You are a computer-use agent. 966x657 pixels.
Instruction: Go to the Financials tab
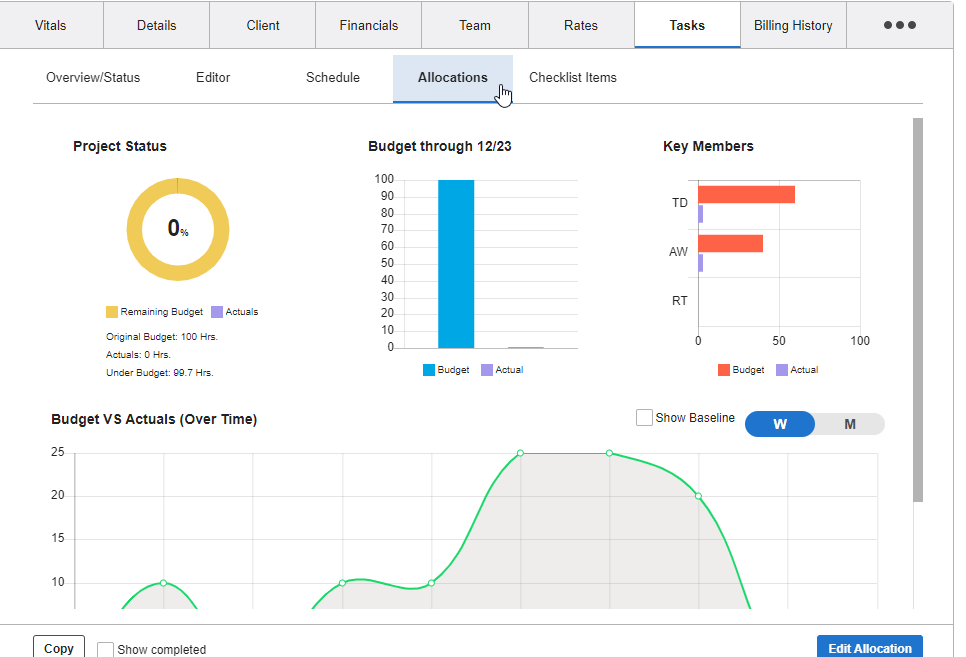[368, 25]
